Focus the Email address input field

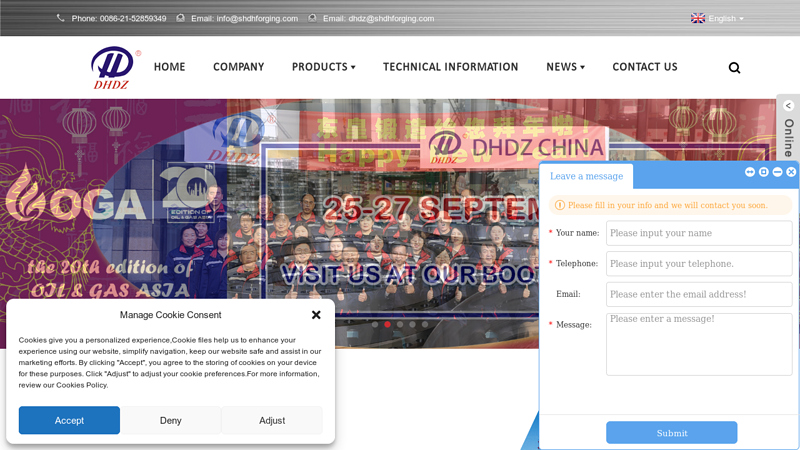699,294
